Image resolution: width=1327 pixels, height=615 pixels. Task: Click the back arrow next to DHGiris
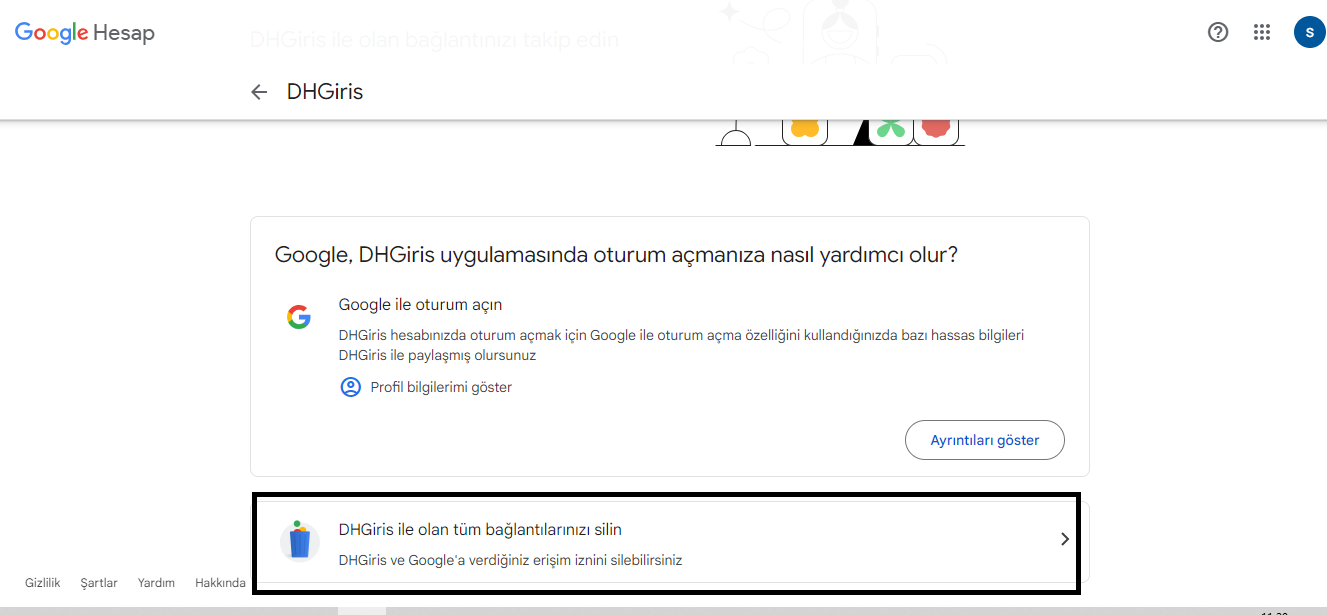click(259, 91)
